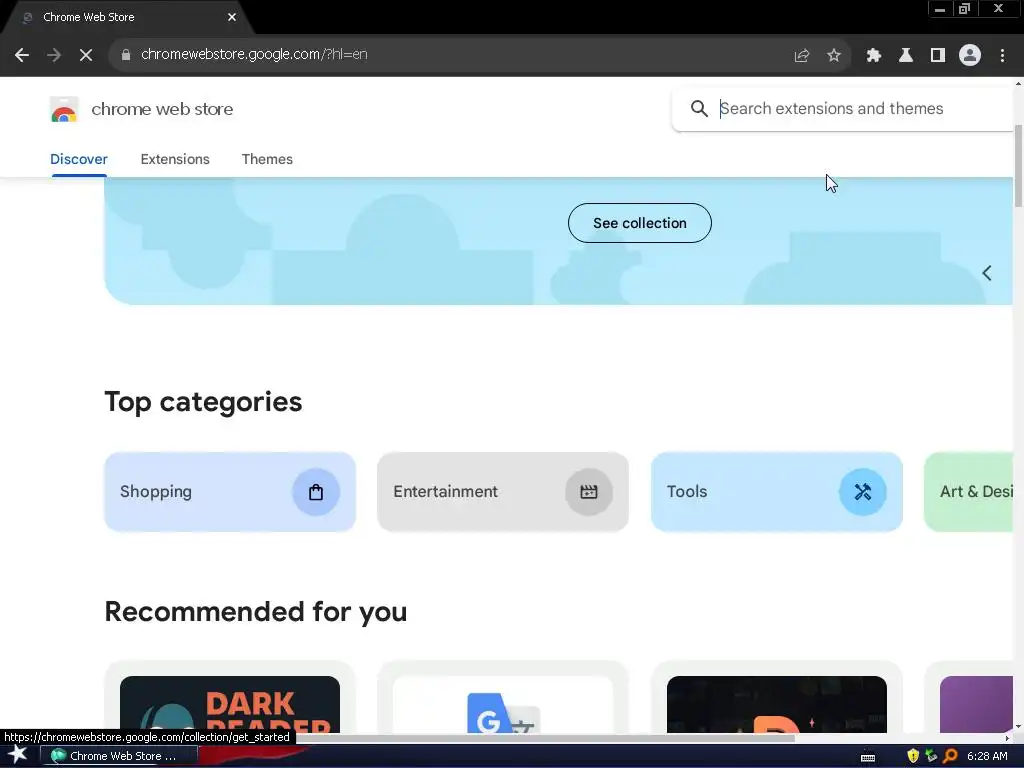The image size is (1024, 768).
Task: Click the Entertainment clapperboard icon
Action: click(x=588, y=492)
